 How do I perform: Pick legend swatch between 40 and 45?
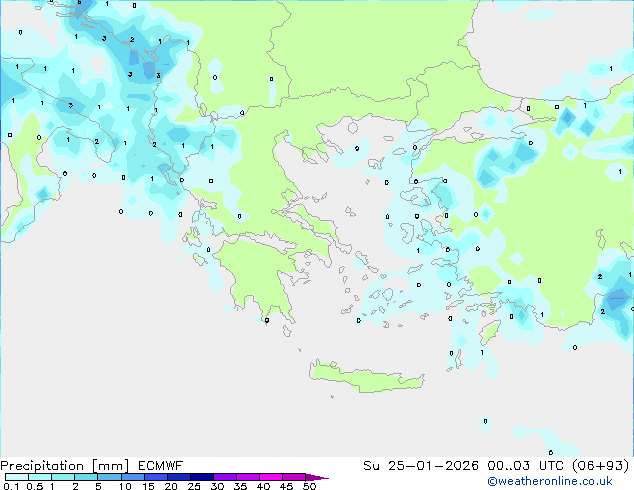click(271, 477)
